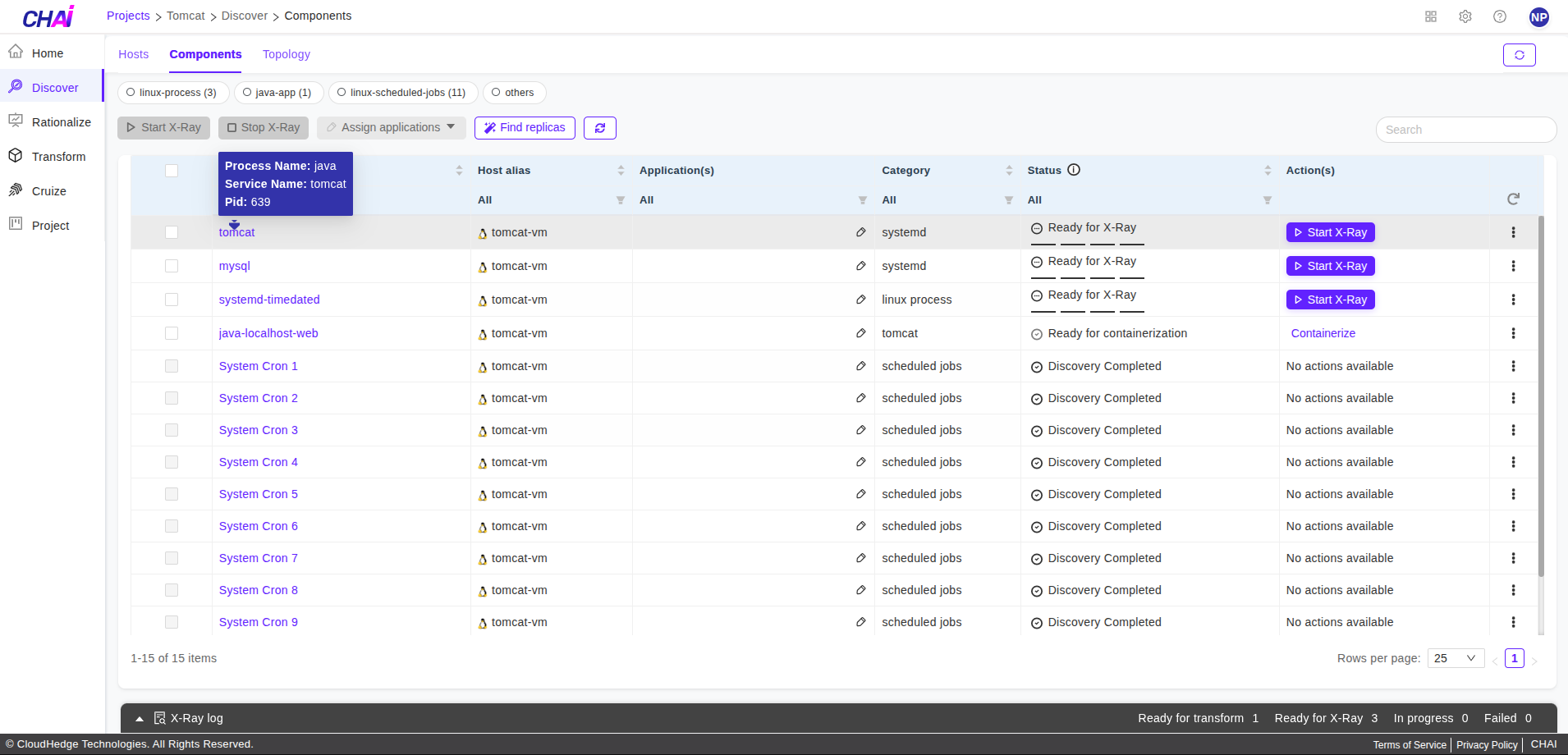Open the more actions menu for mysql
The height and width of the screenshot is (755, 1568).
tap(1513, 266)
